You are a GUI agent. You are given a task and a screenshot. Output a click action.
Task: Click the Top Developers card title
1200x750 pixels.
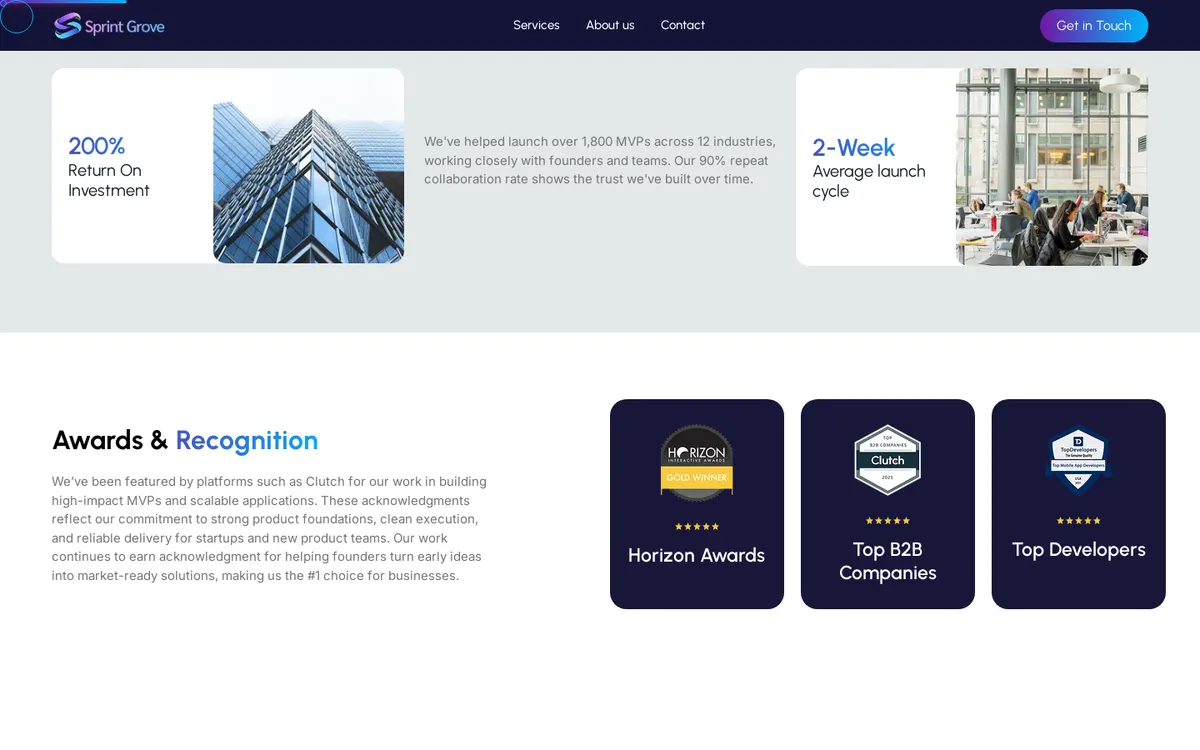point(1079,549)
